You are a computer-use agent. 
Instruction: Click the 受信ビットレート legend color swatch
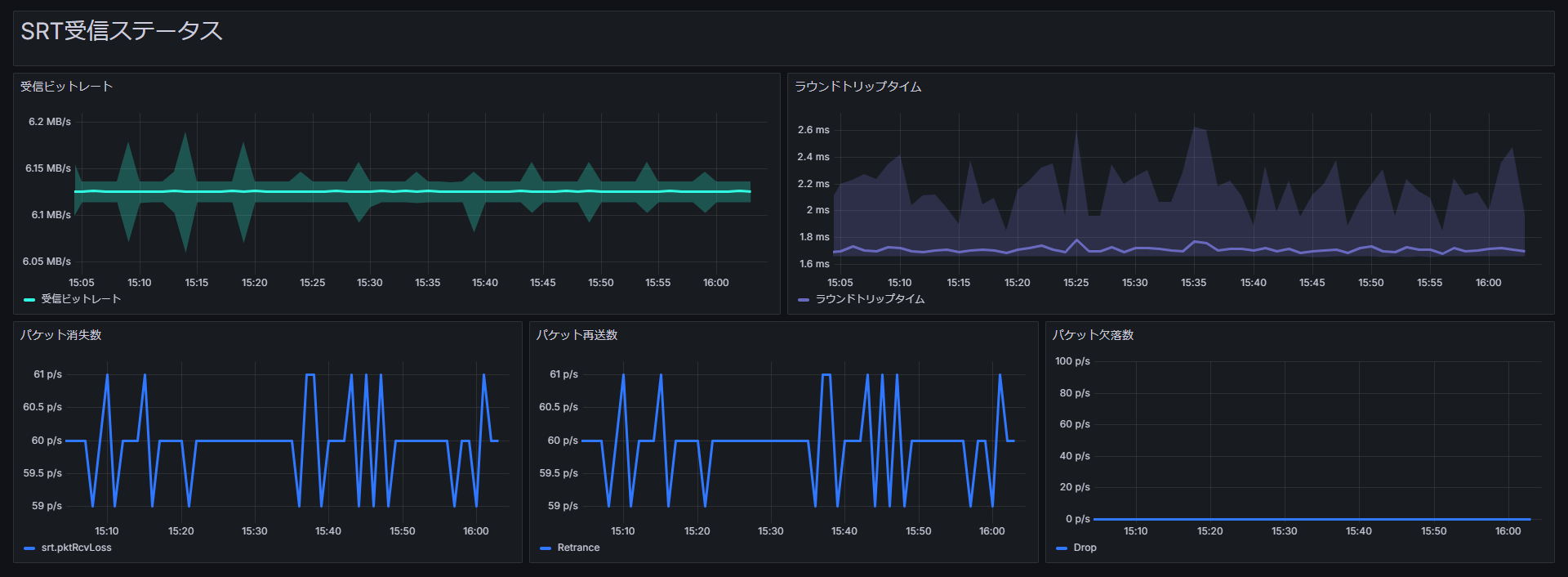29,300
